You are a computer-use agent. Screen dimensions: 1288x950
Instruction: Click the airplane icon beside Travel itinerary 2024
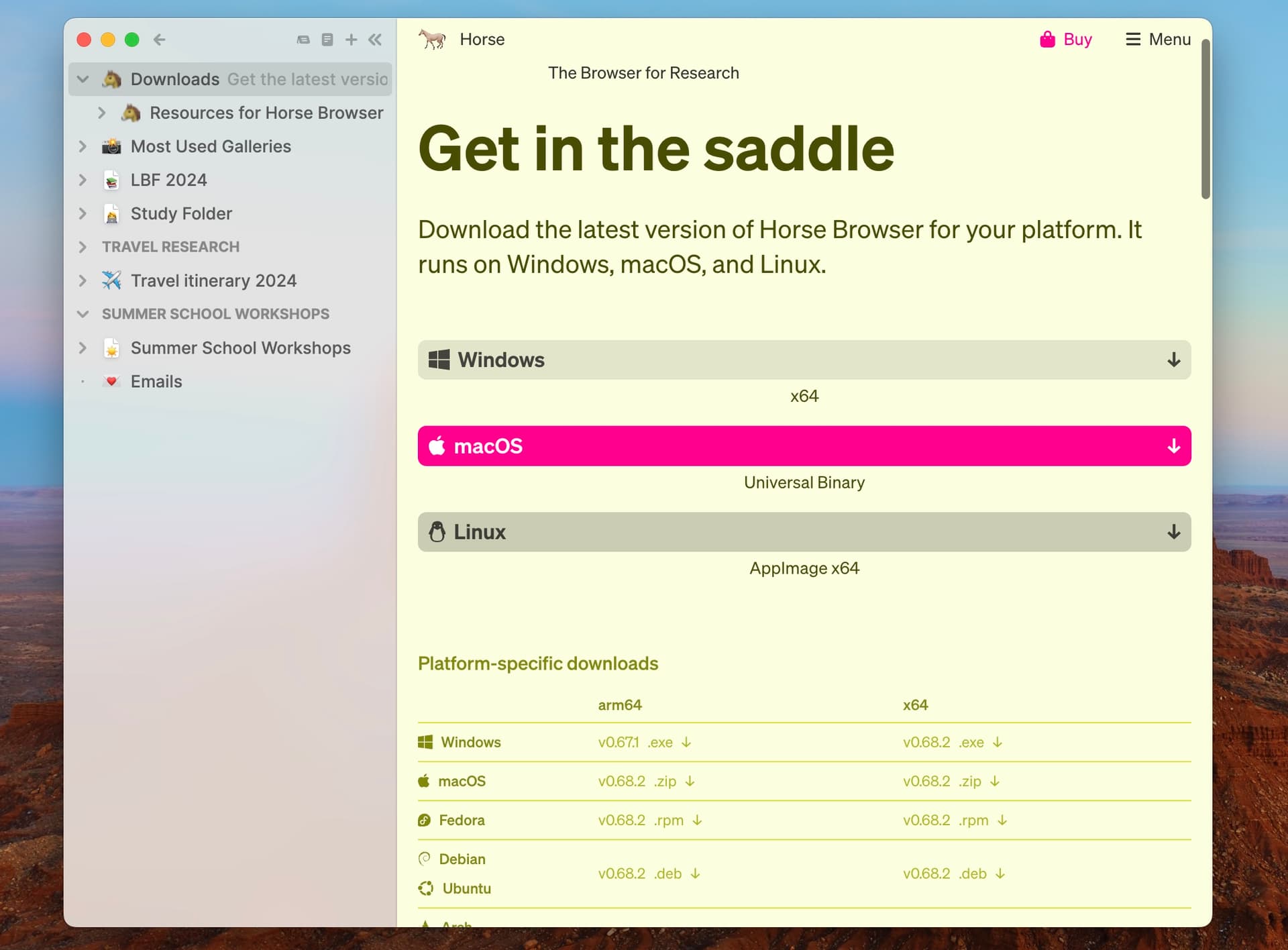(x=111, y=280)
